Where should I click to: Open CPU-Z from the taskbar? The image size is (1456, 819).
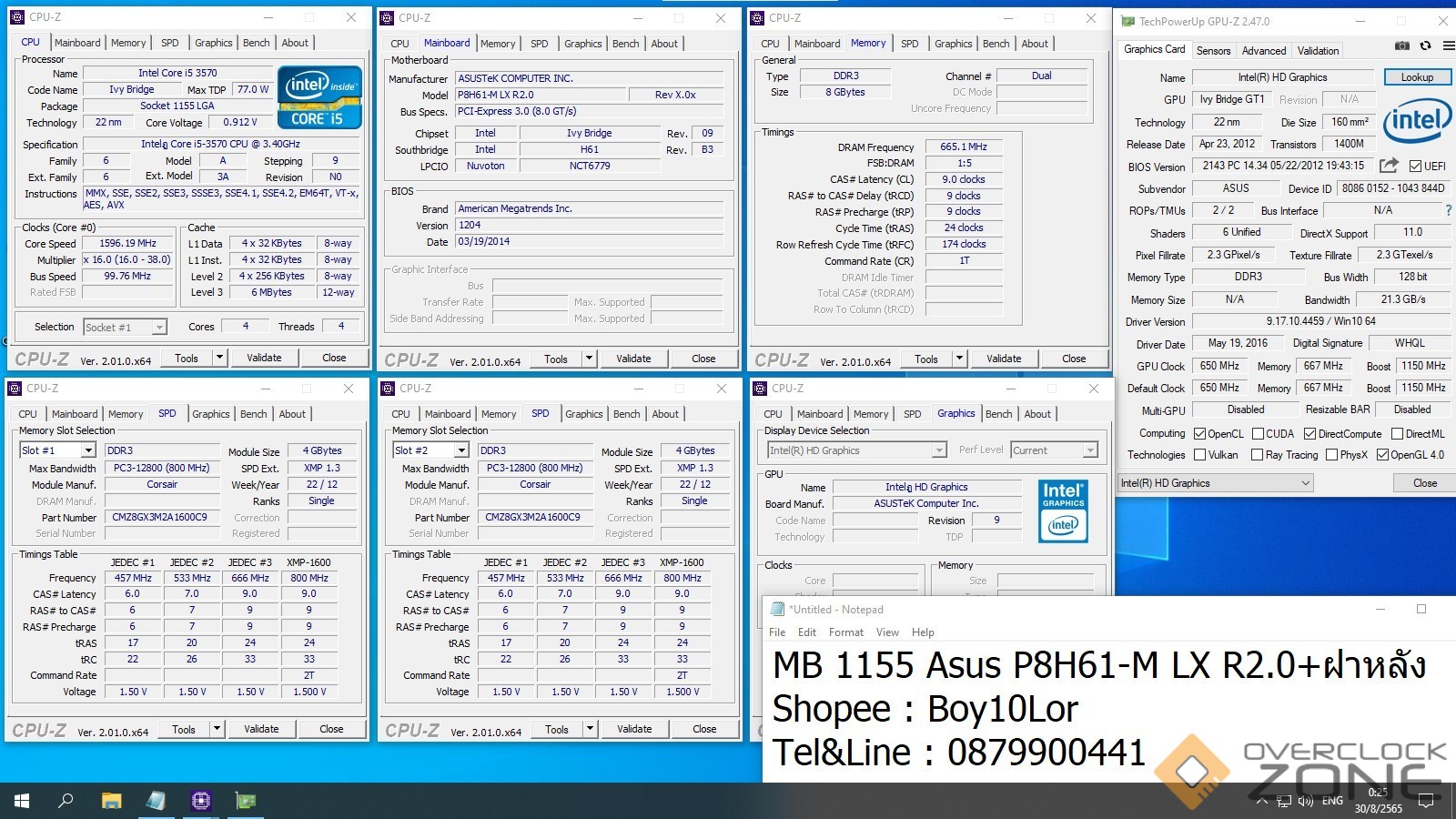[200, 801]
